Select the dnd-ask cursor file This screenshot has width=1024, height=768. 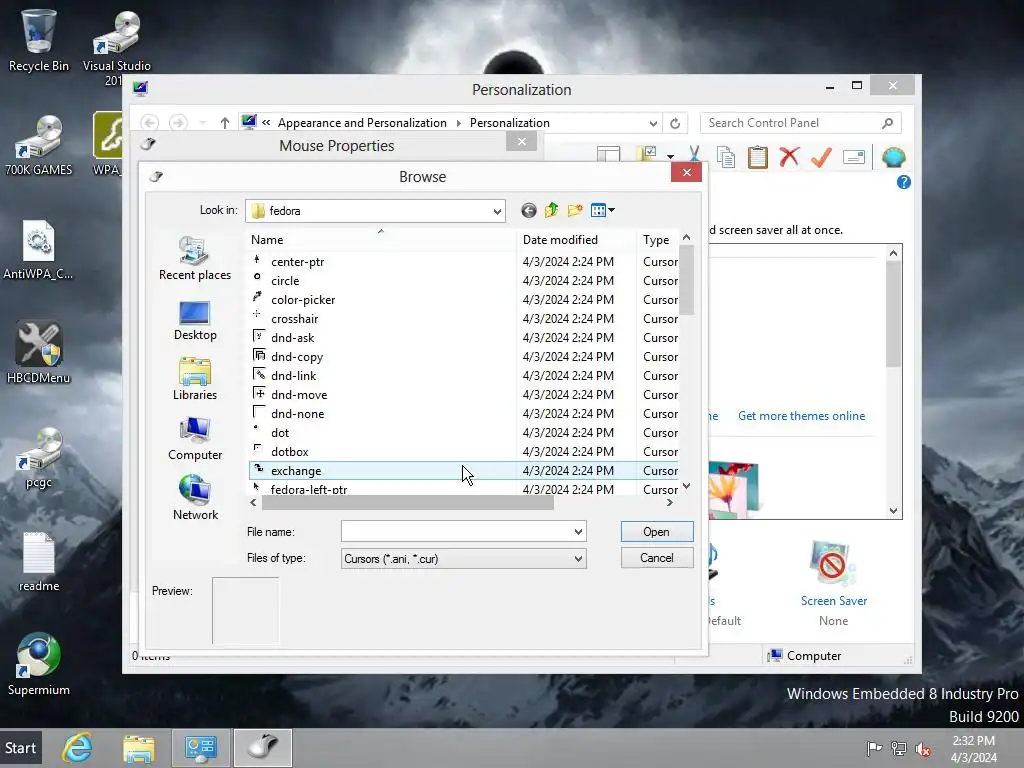[292, 338]
